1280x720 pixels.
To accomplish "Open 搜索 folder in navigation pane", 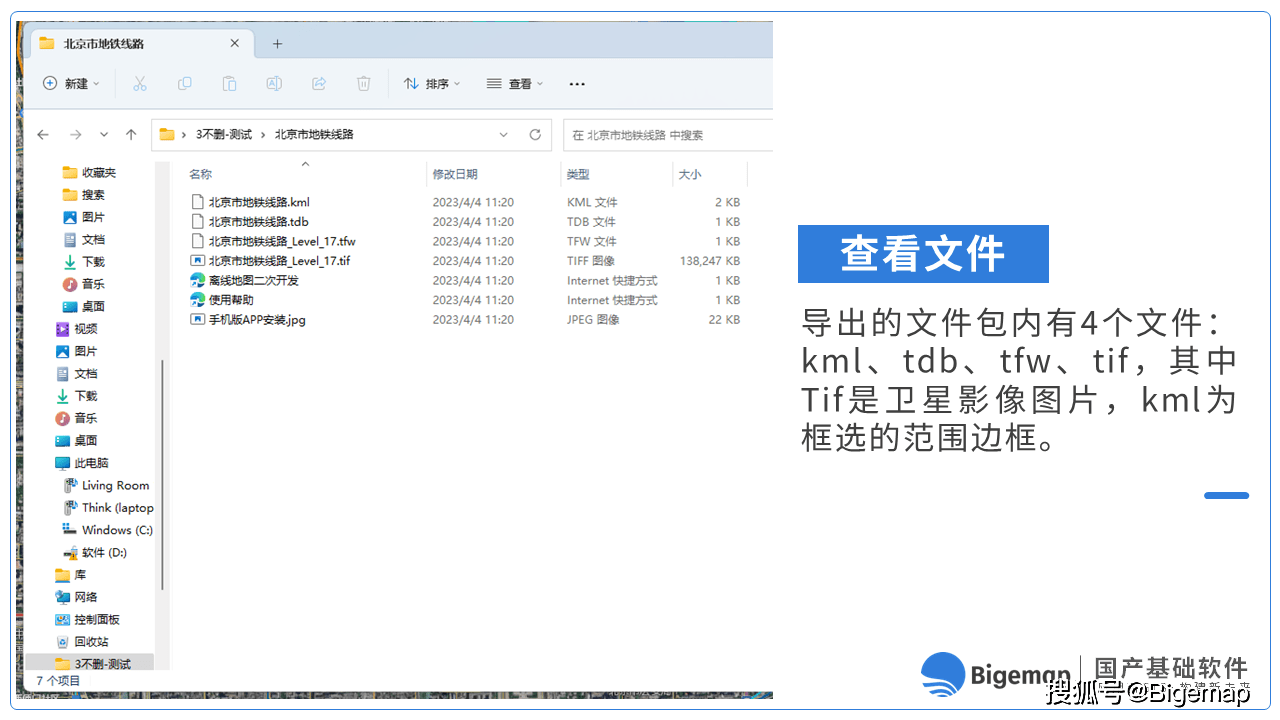I will (93, 195).
